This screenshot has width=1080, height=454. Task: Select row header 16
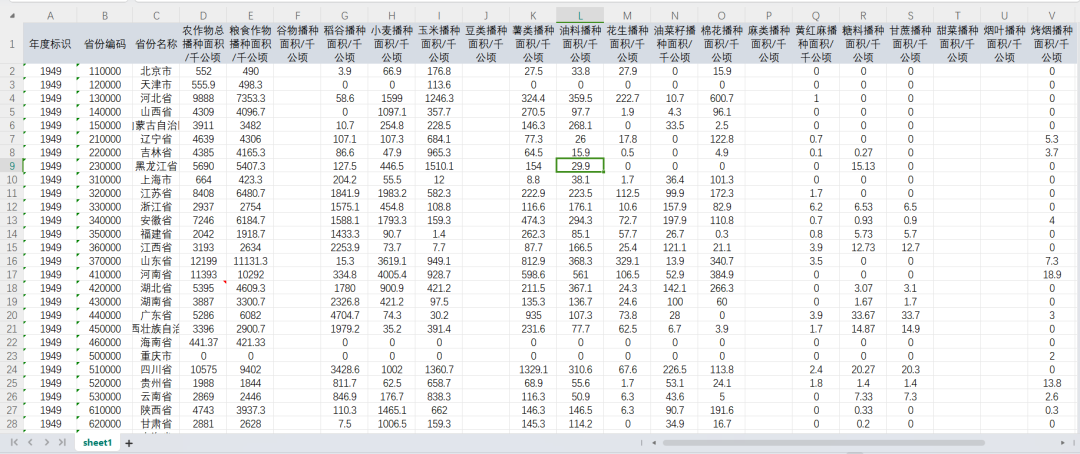pyautogui.click(x=12, y=260)
